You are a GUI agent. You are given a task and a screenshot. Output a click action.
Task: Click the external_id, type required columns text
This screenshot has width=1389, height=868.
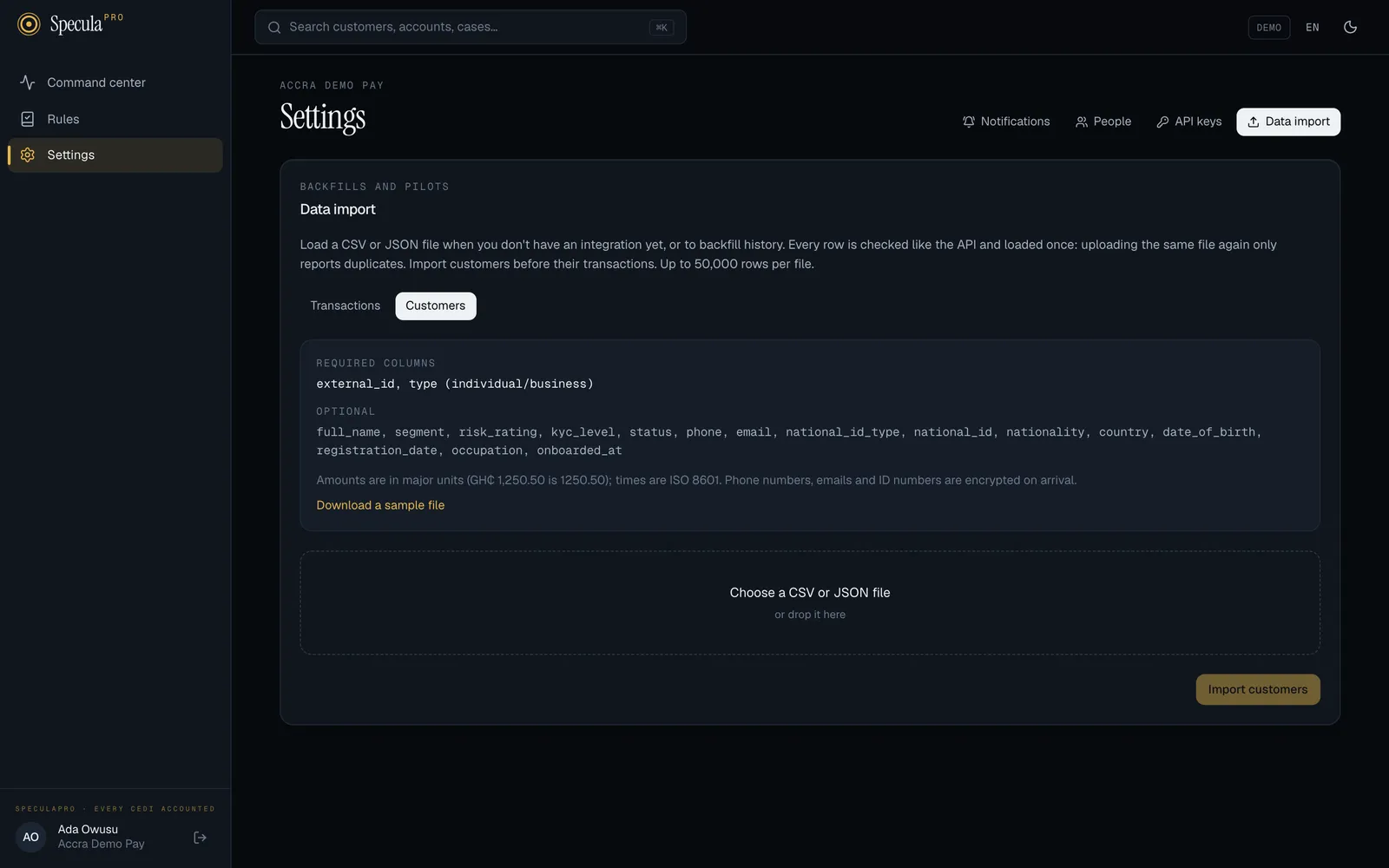tap(455, 385)
